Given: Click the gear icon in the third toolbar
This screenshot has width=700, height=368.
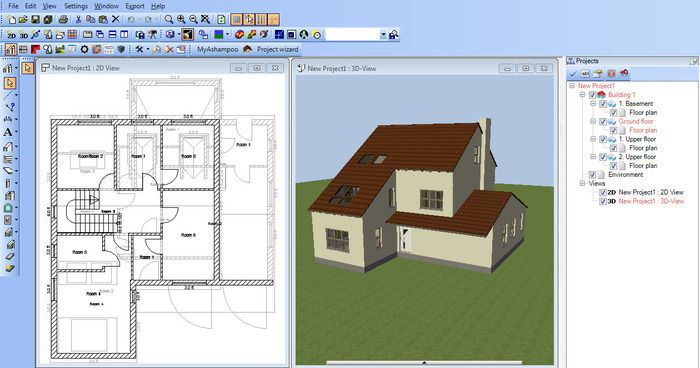Looking at the screenshot, I should tap(84, 49).
